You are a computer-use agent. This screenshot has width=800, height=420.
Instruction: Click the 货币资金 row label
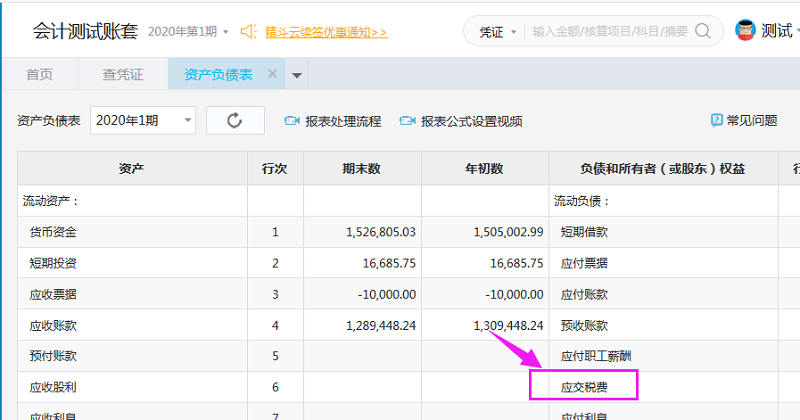point(53,232)
